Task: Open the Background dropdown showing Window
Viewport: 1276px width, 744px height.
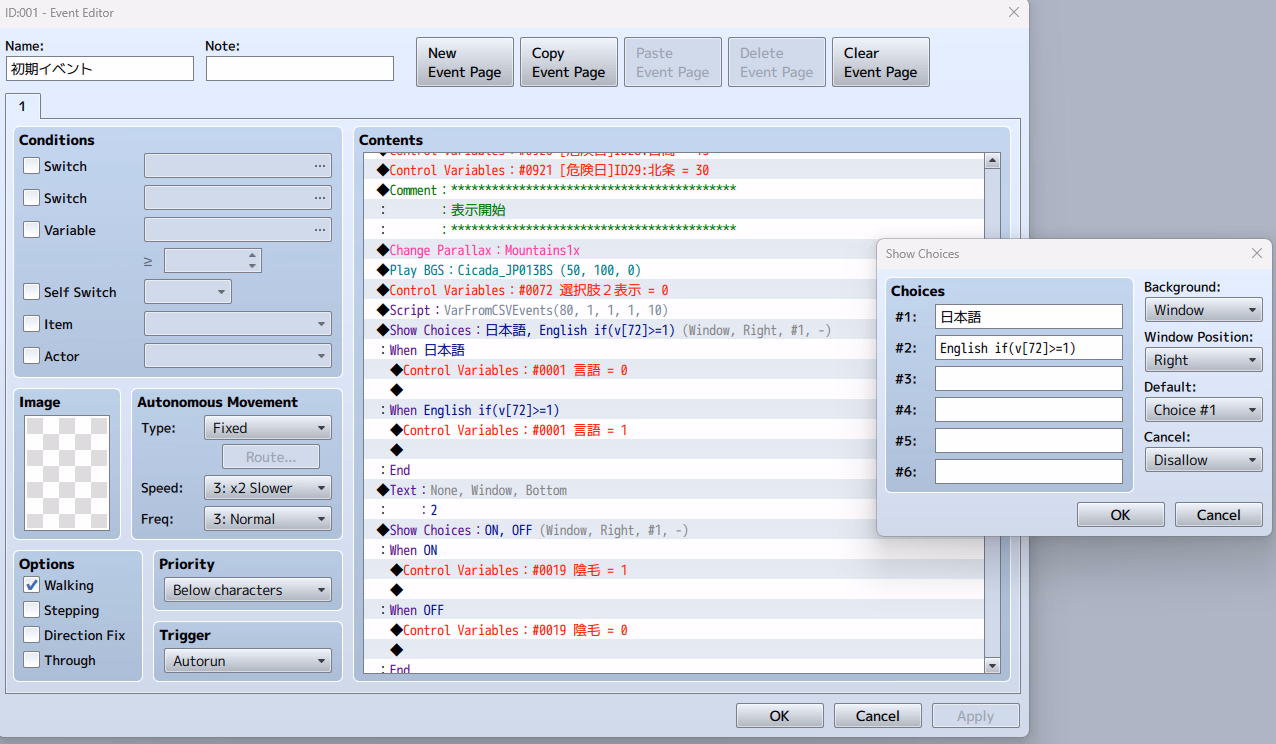Action: (x=1203, y=310)
